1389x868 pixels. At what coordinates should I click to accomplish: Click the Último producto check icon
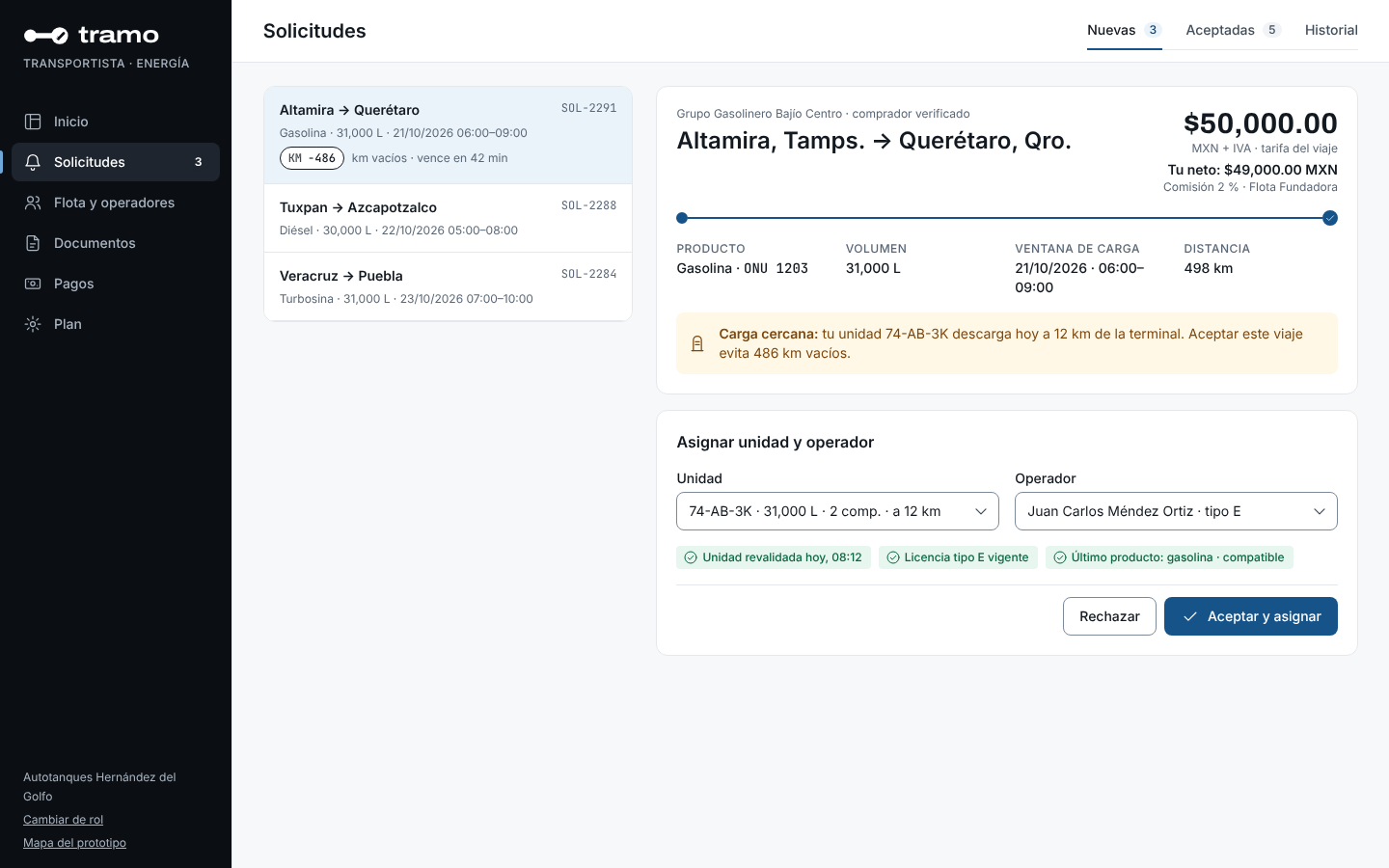pos(1060,557)
